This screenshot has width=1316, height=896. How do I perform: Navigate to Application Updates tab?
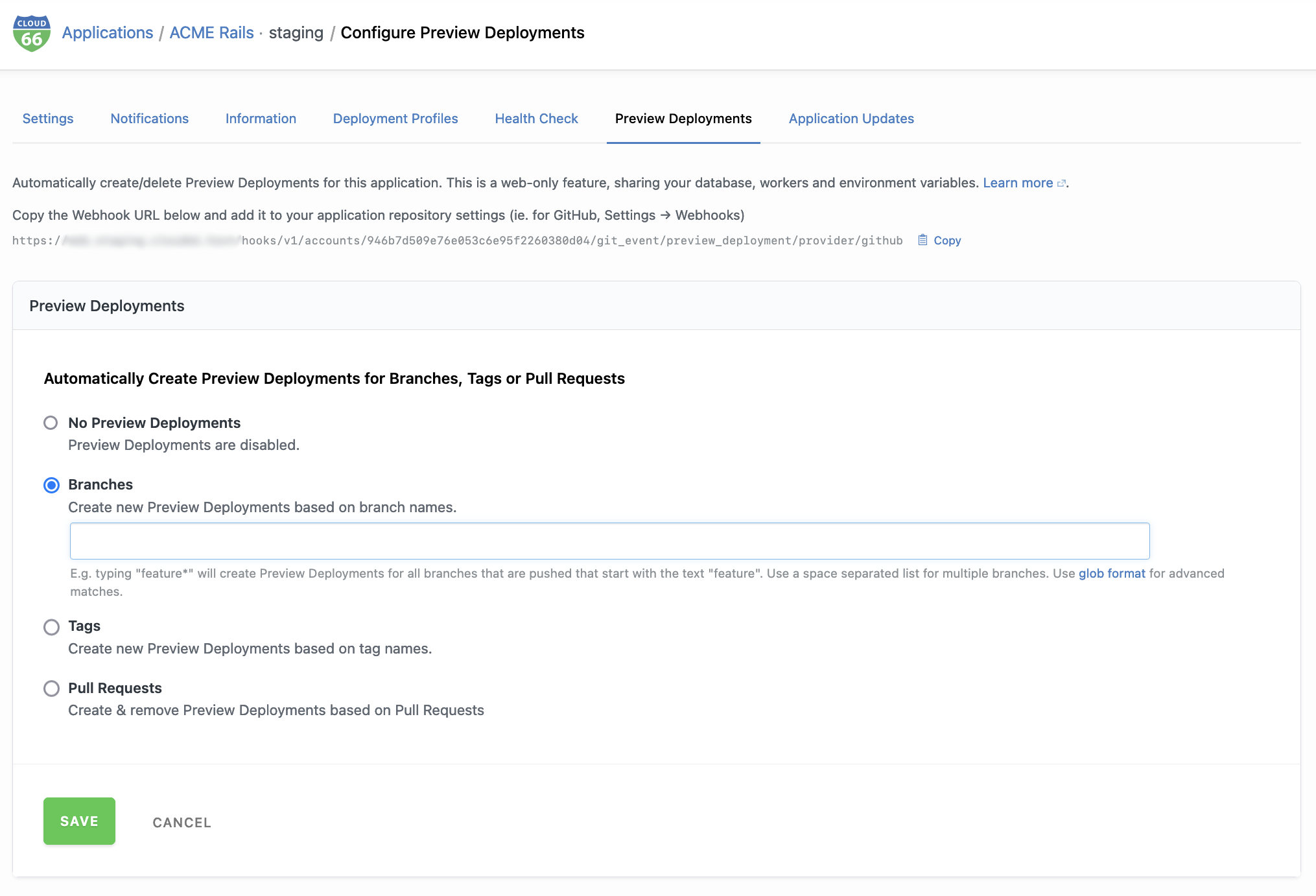click(851, 118)
